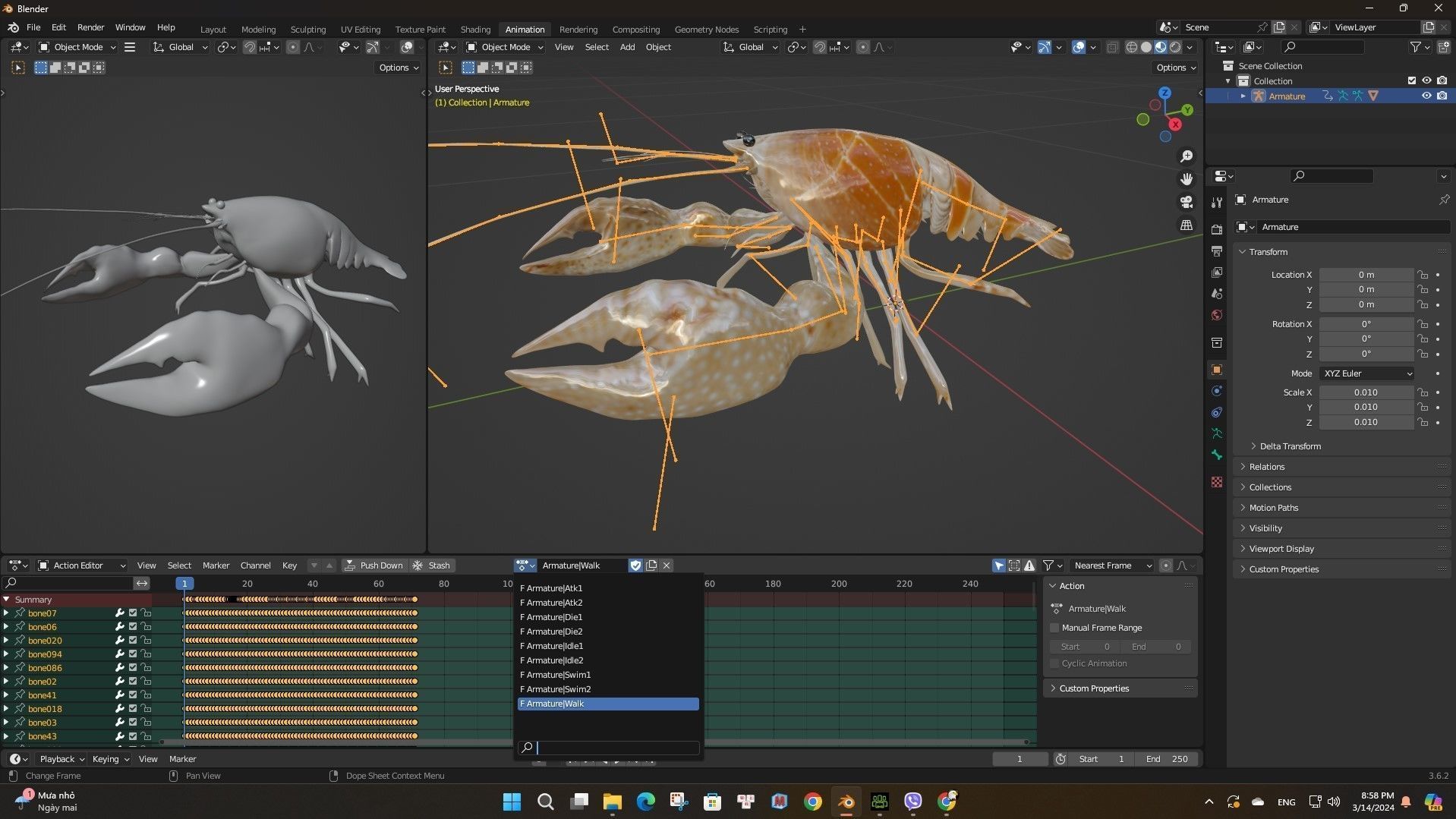The width and height of the screenshot is (1456, 819).
Task: Pin the properties editor context
Action: pyautogui.click(x=1444, y=200)
